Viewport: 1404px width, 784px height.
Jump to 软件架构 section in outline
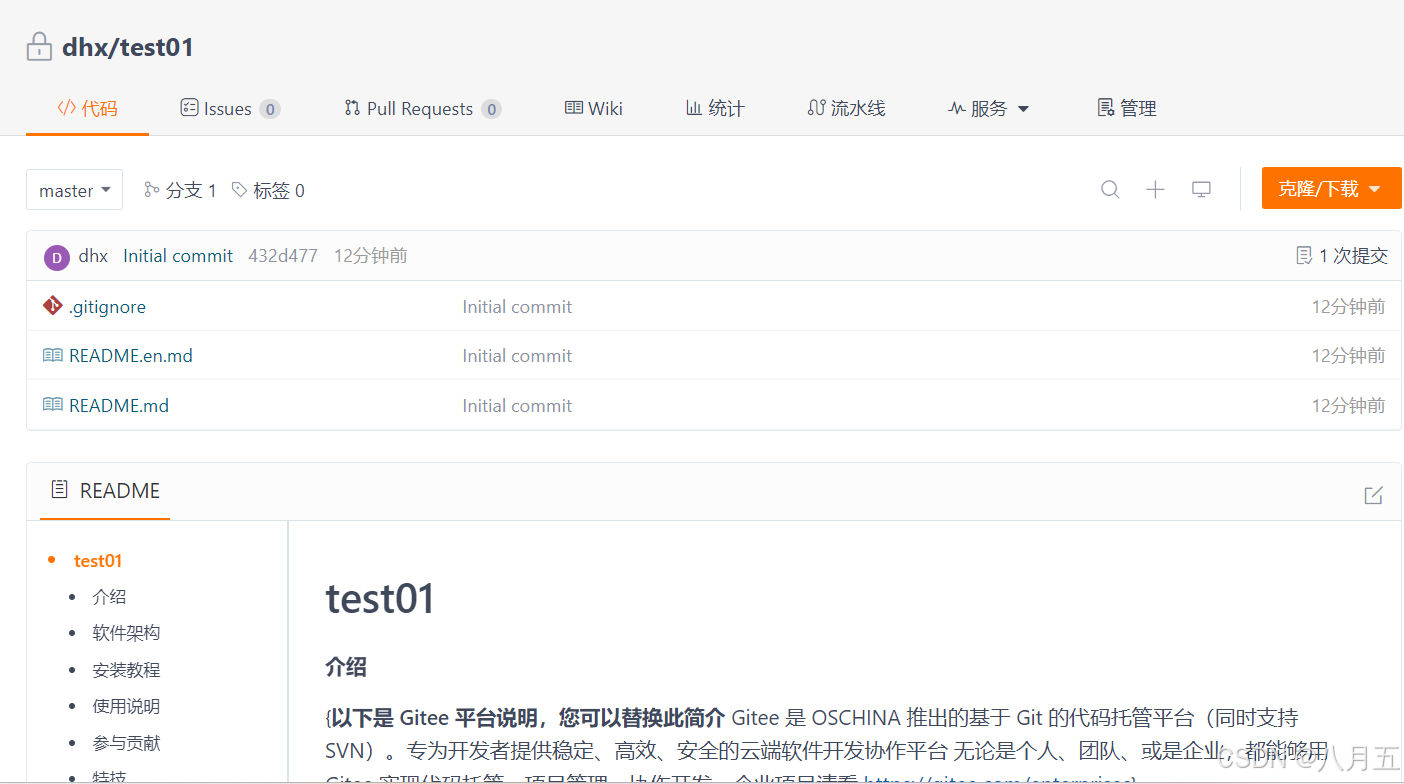coord(126,633)
